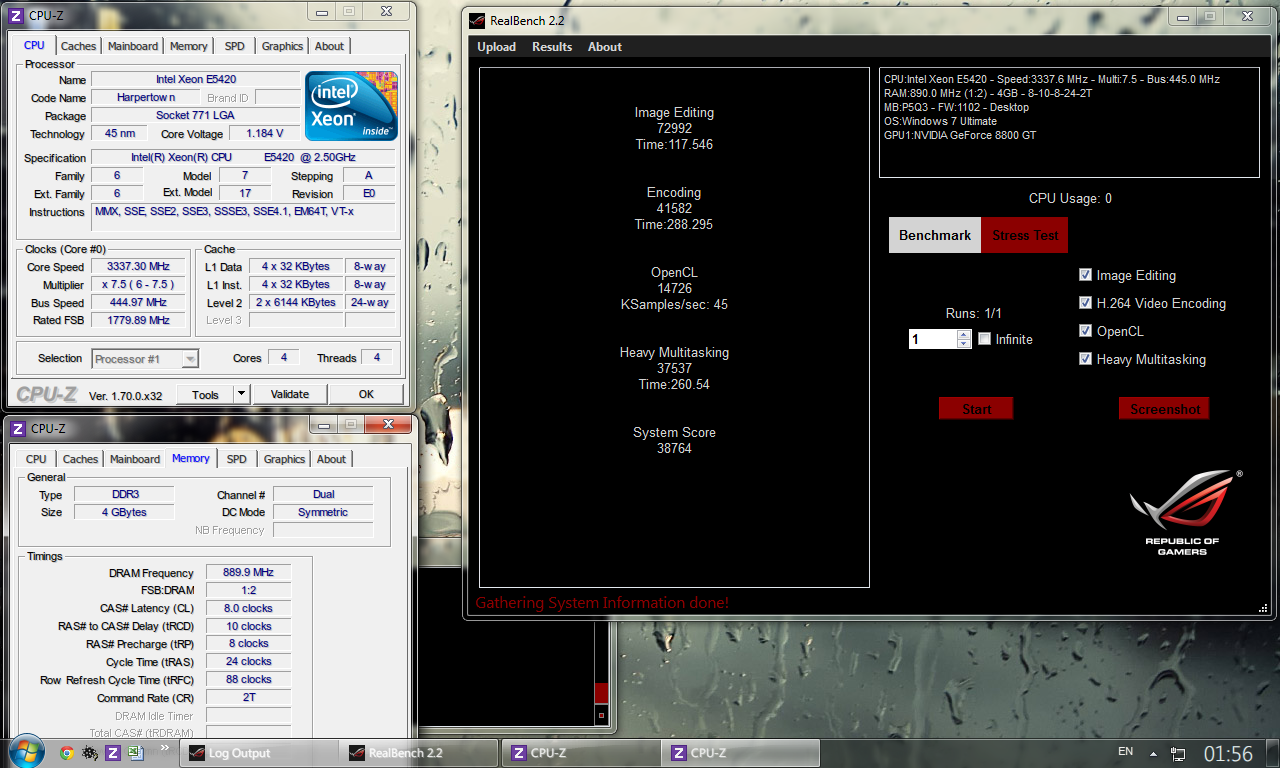
Task: Click the pinned CPU-Z icon in quick launch
Action: [112, 753]
